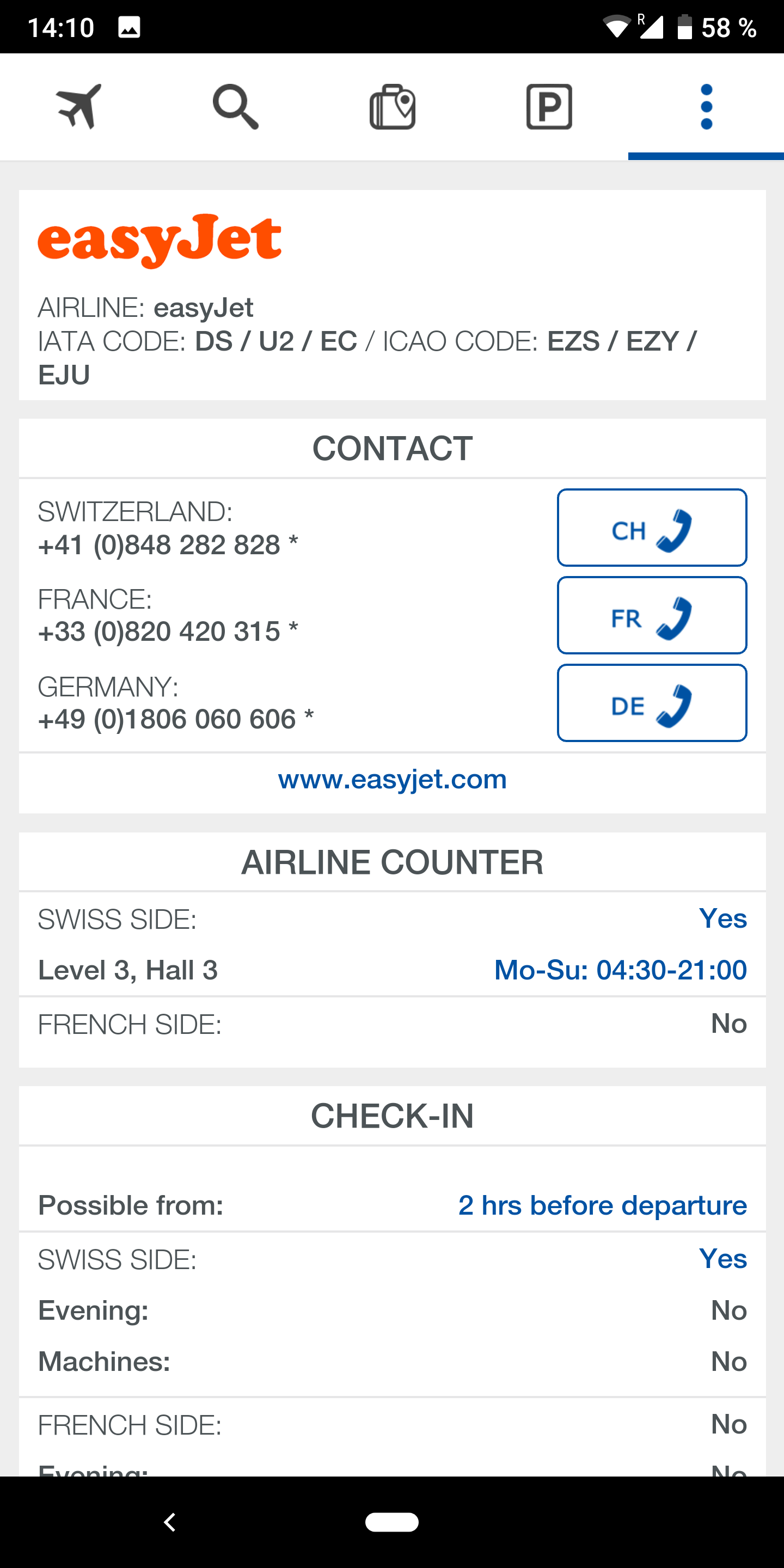Open the www.easyjet.com website link
784x1568 pixels.
pyautogui.click(x=393, y=780)
